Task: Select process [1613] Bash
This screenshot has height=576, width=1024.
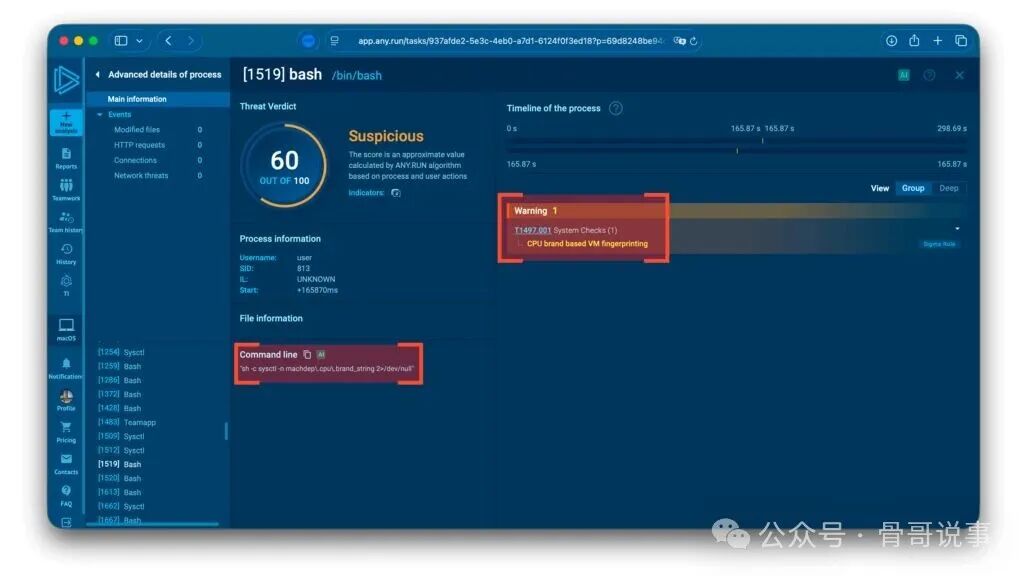Action: 120,492
